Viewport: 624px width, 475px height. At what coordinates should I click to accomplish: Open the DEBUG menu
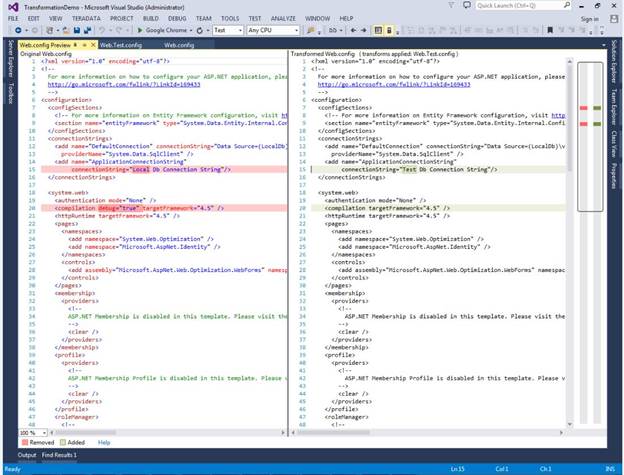177,19
